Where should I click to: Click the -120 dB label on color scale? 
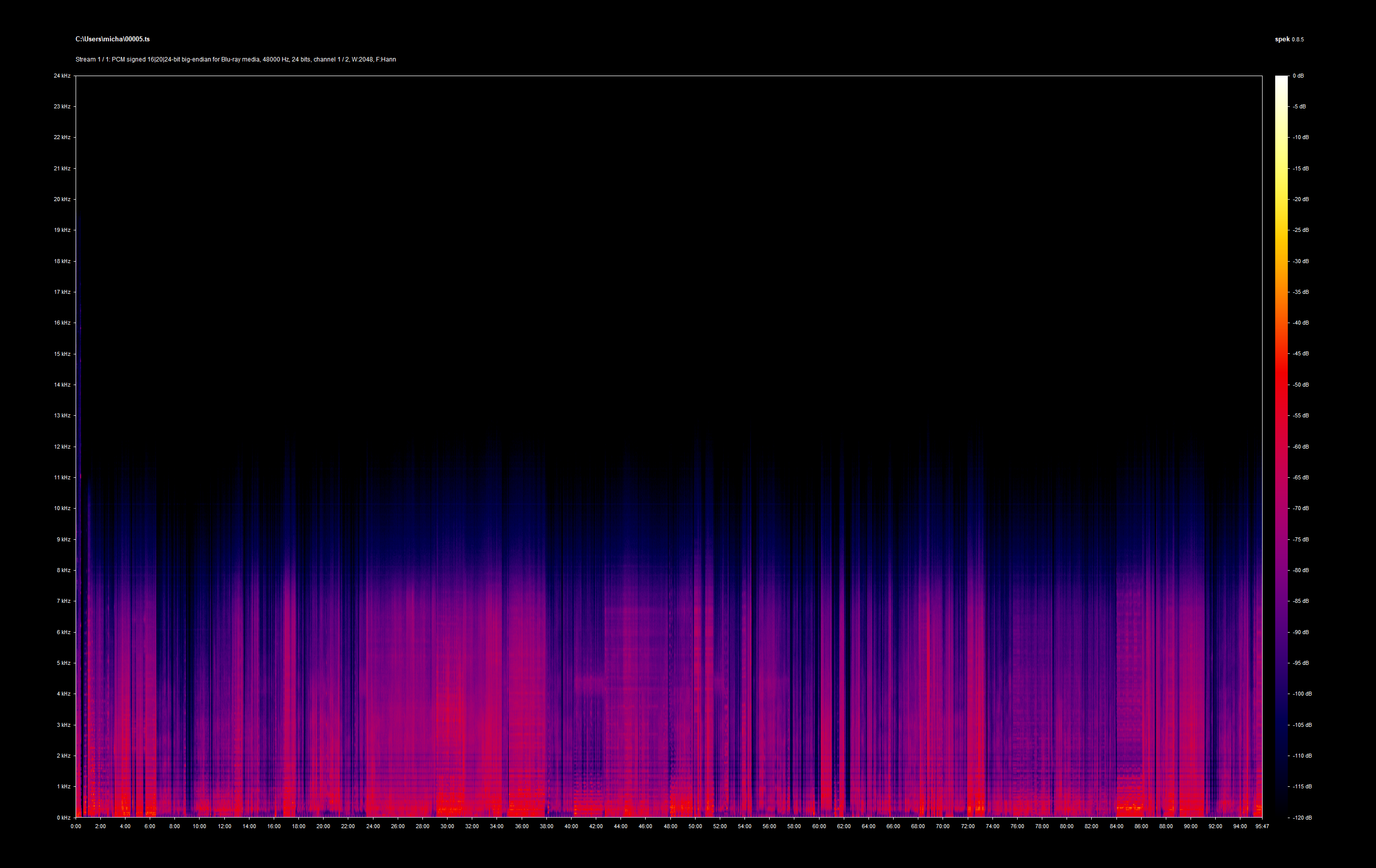tap(1302, 817)
